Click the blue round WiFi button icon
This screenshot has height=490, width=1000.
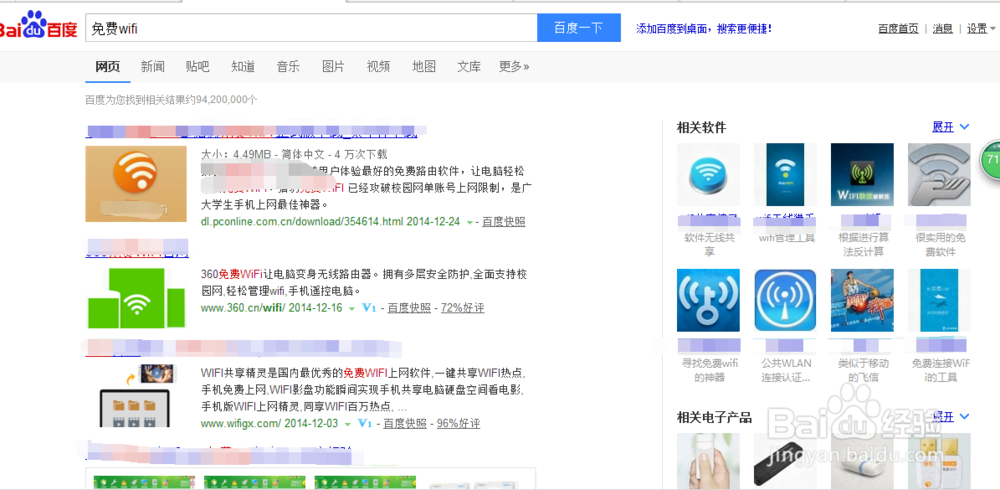708,174
